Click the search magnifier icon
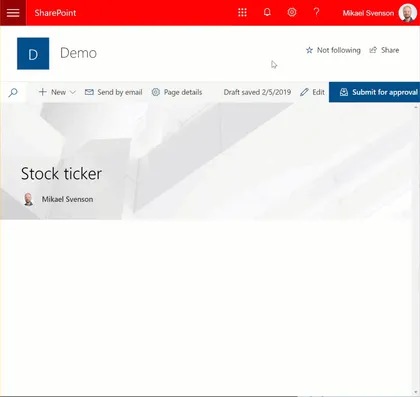 (x=13, y=92)
